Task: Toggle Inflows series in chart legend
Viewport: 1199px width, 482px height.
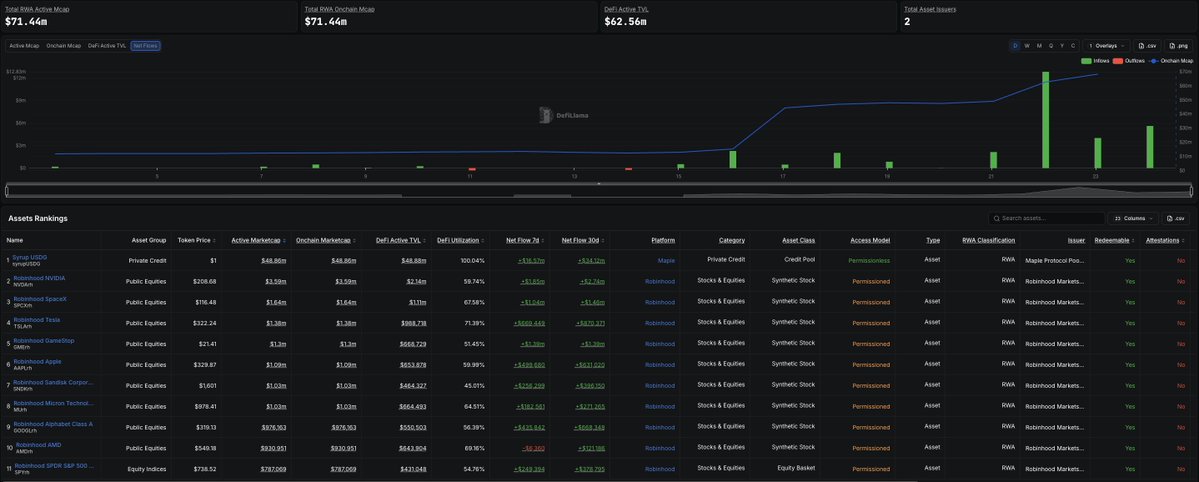Action: pyautogui.click(x=1095, y=60)
